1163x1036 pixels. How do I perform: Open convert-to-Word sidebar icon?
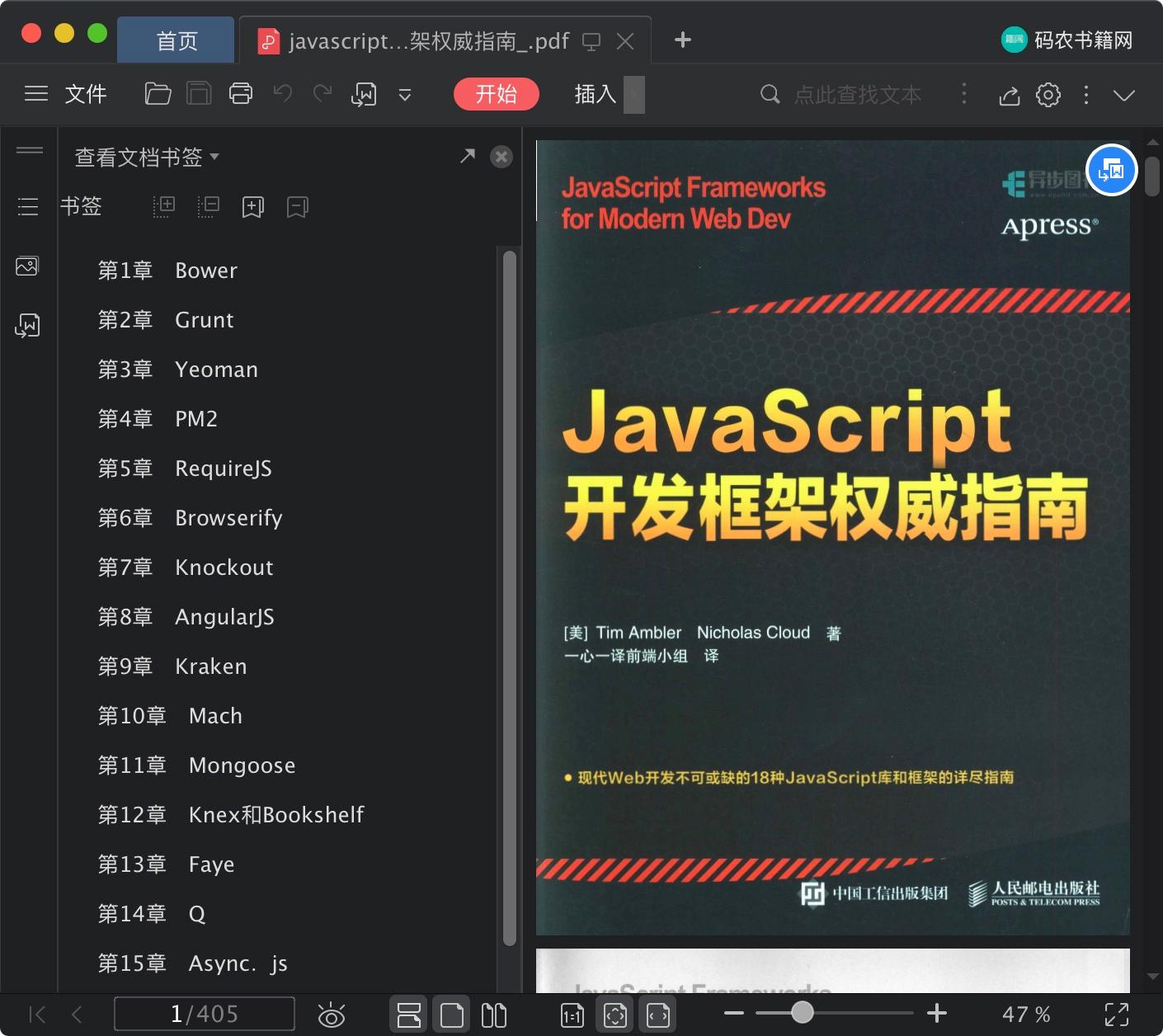(x=27, y=326)
